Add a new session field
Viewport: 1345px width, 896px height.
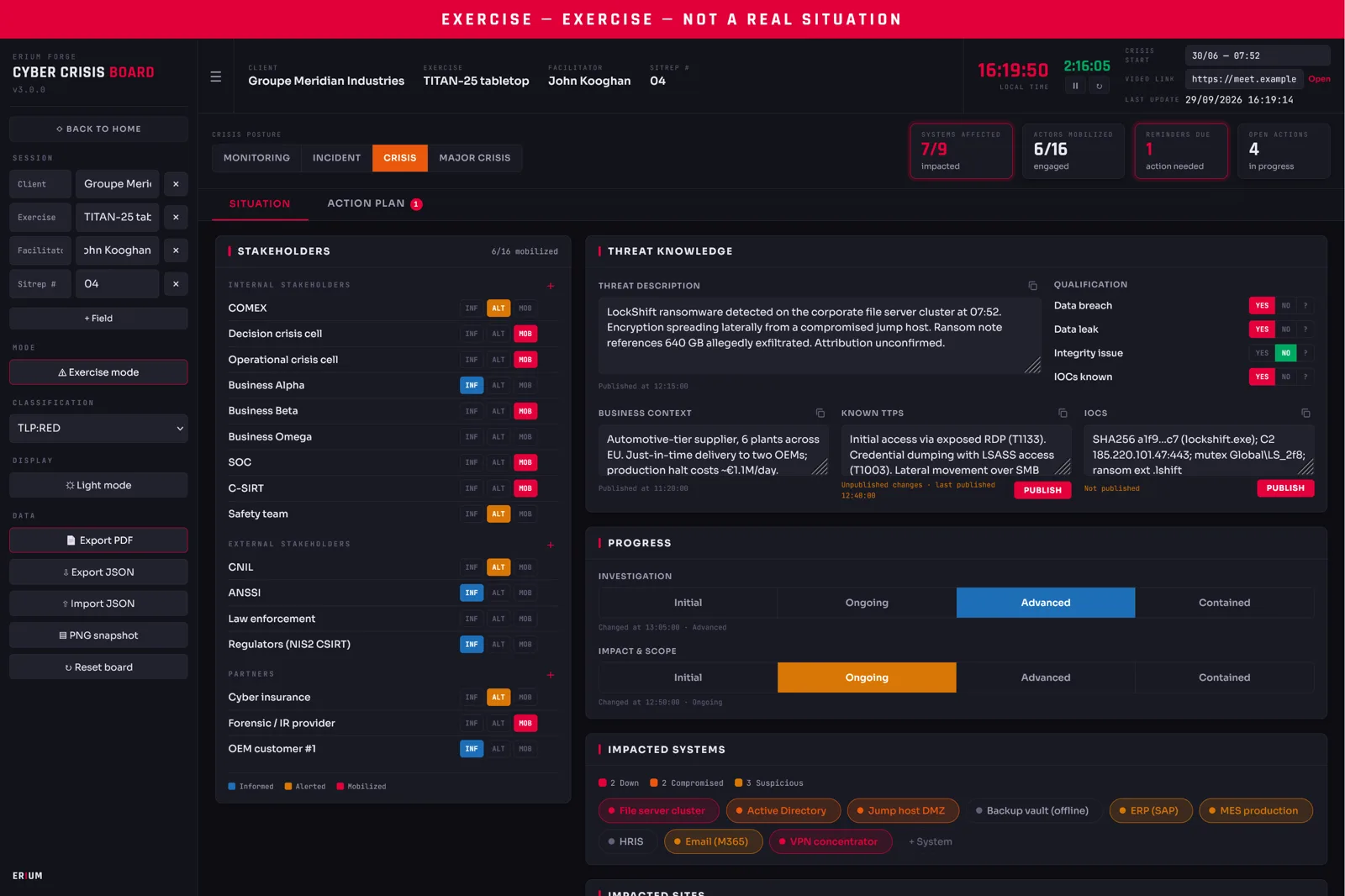(x=98, y=319)
